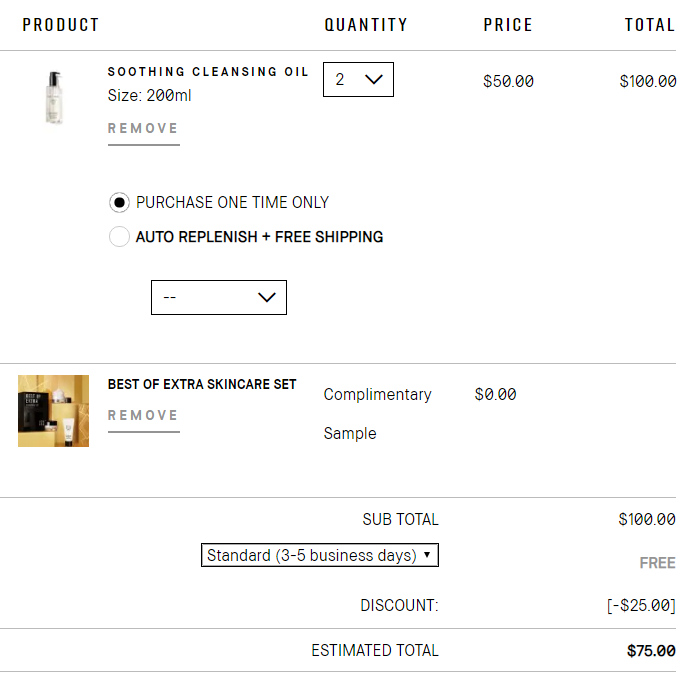Click the Soothing Cleansing Oil product name
This screenshot has width=683, height=675.
pos(208,72)
